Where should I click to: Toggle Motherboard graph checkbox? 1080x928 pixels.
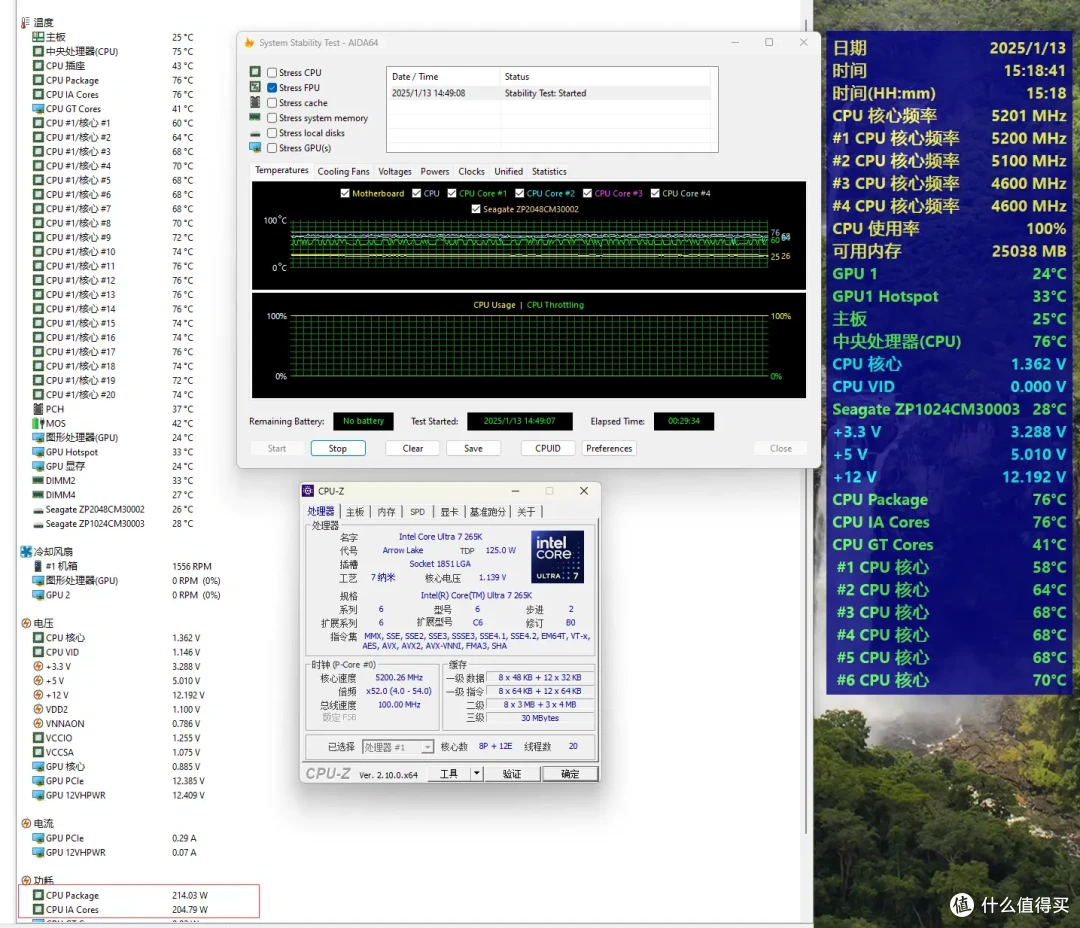[345, 194]
